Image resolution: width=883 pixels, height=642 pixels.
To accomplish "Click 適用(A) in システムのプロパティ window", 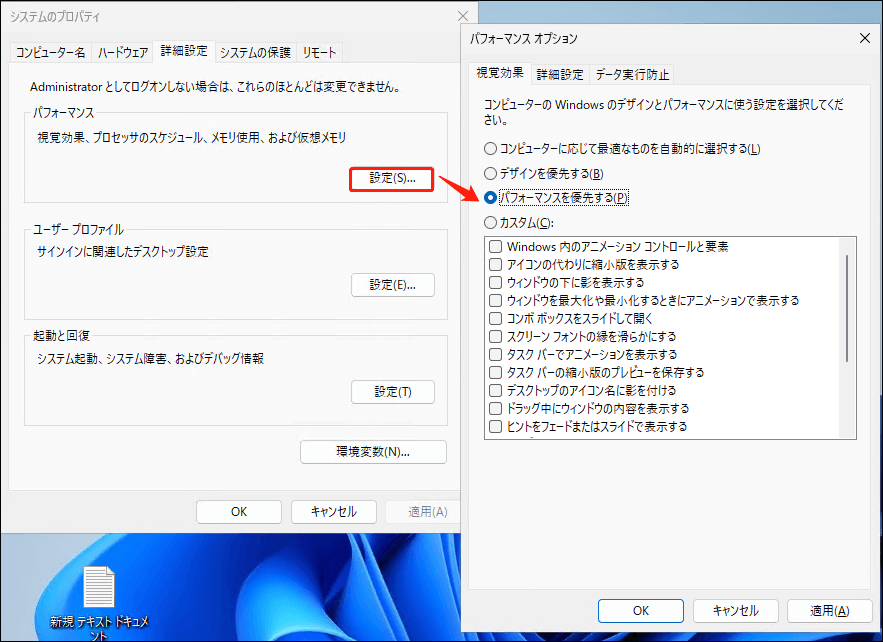I will (423, 512).
